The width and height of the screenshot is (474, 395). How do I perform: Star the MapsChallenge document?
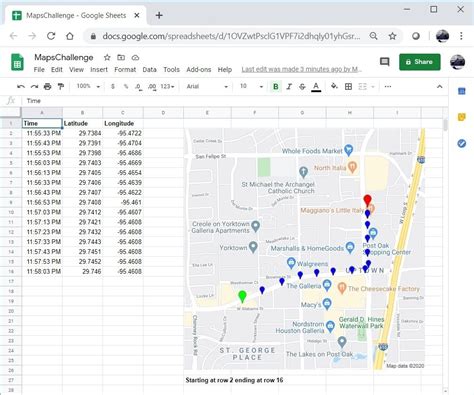pyautogui.click(x=107, y=57)
